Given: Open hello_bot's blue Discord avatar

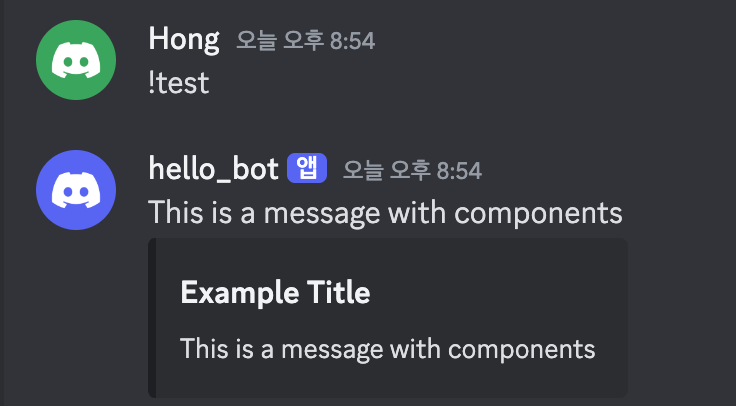Looking at the screenshot, I should pyautogui.click(x=76, y=190).
